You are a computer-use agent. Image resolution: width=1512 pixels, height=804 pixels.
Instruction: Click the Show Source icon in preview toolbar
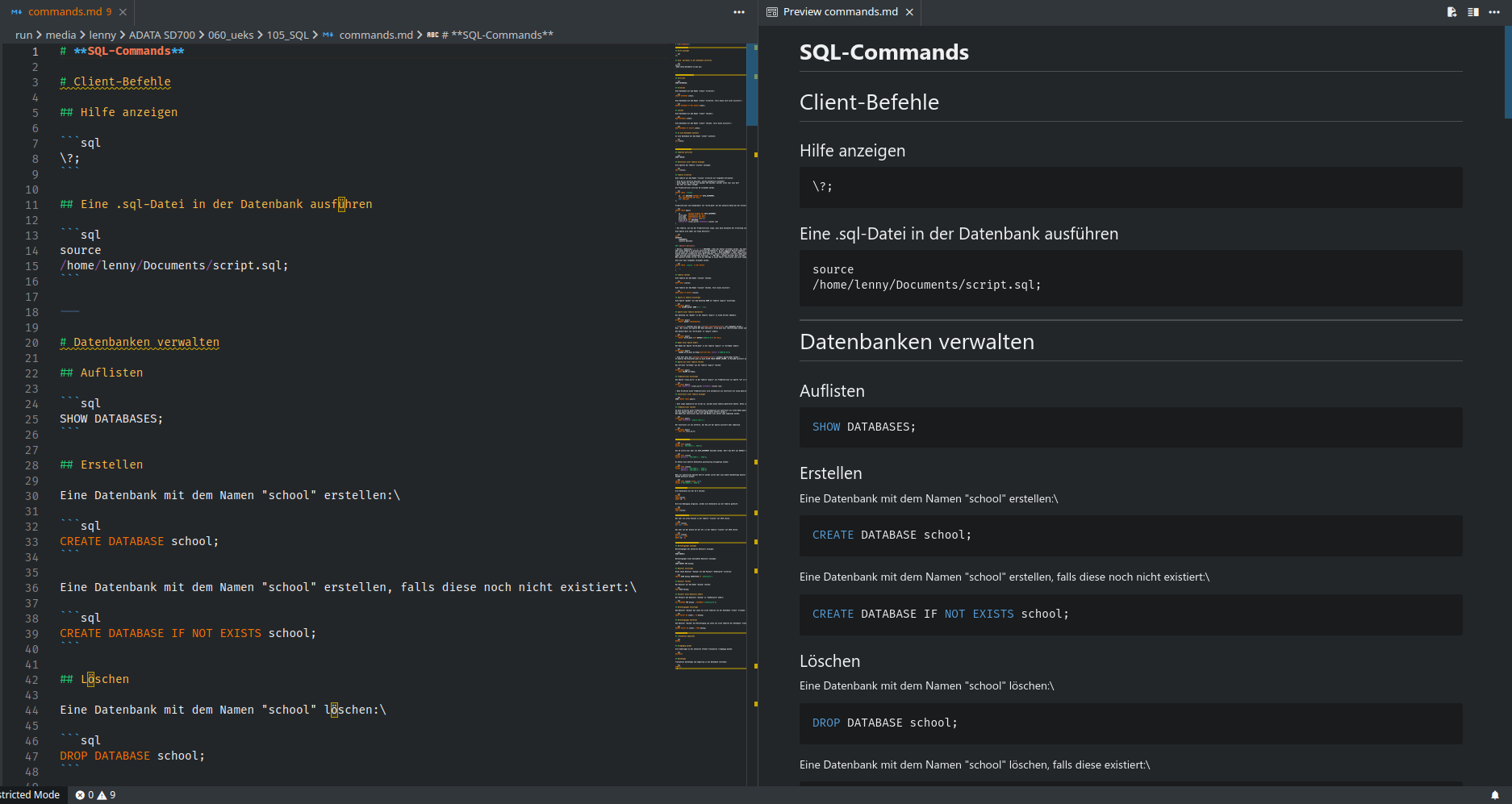coord(1451,12)
